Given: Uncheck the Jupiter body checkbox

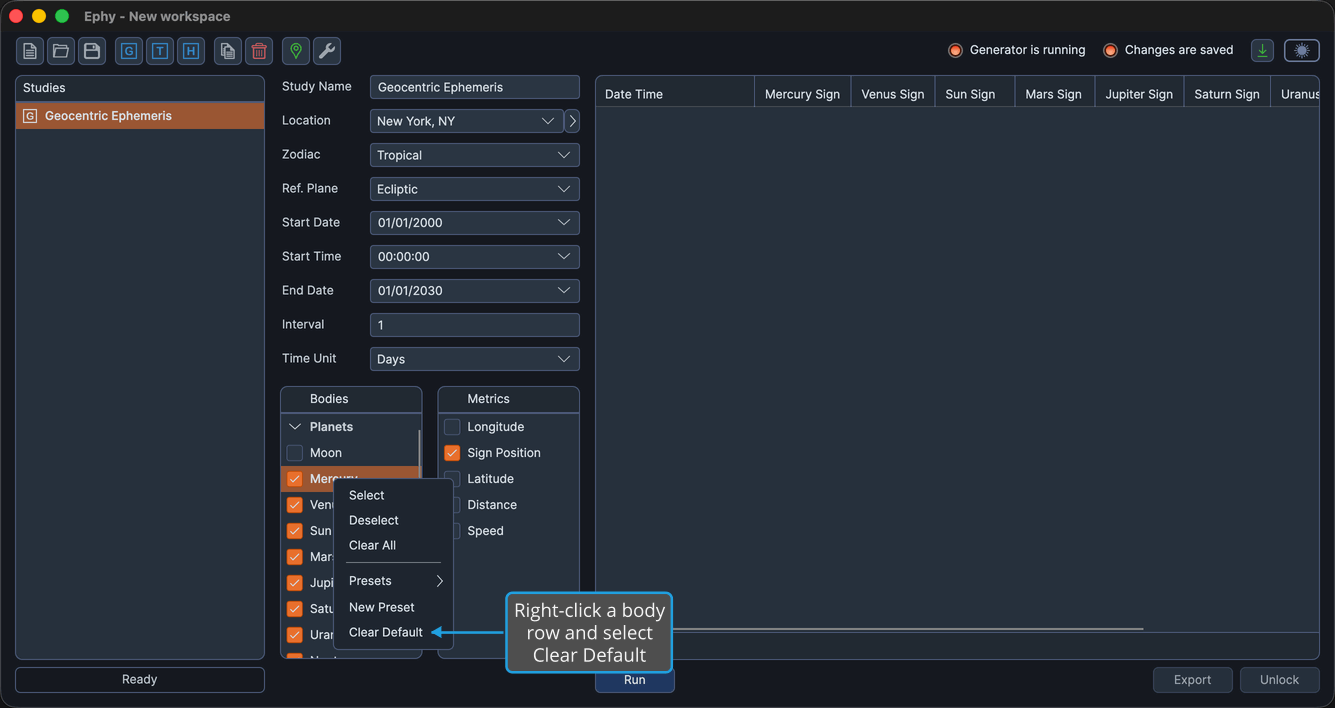Looking at the screenshot, I should pos(295,583).
